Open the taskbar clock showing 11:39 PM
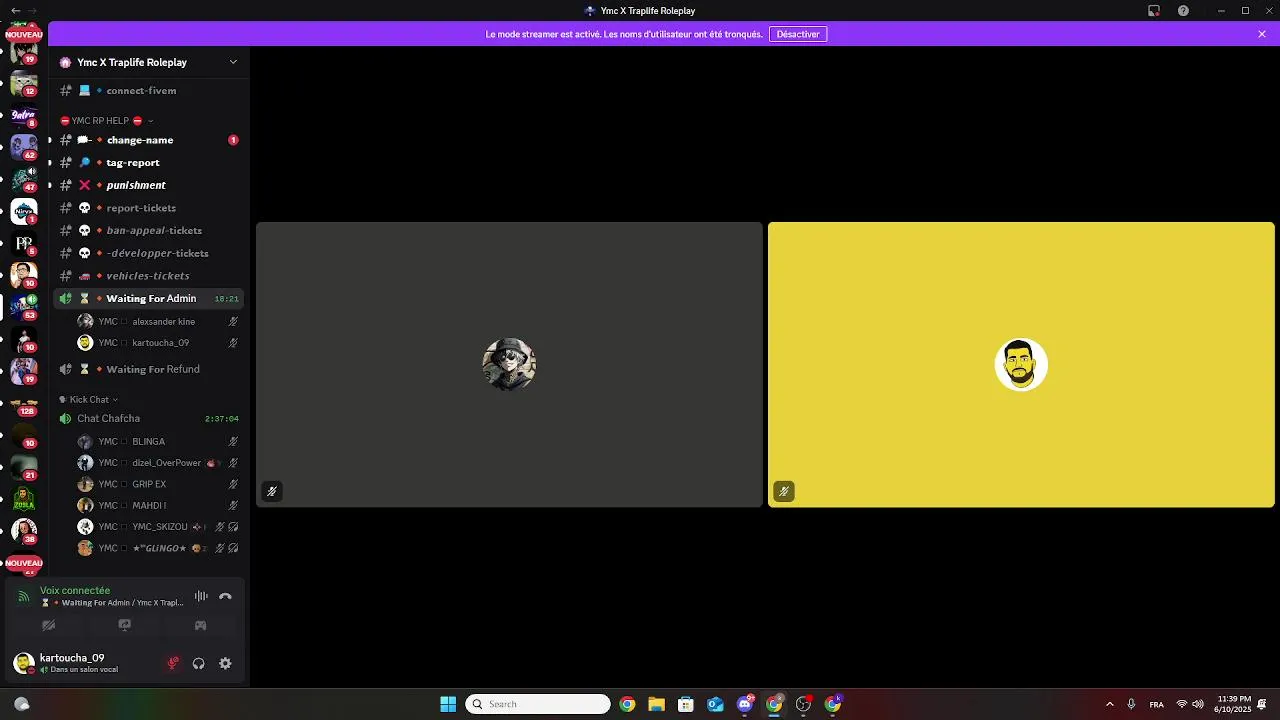Image resolution: width=1280 pixels, height=720 pixels. point(1235,704)
